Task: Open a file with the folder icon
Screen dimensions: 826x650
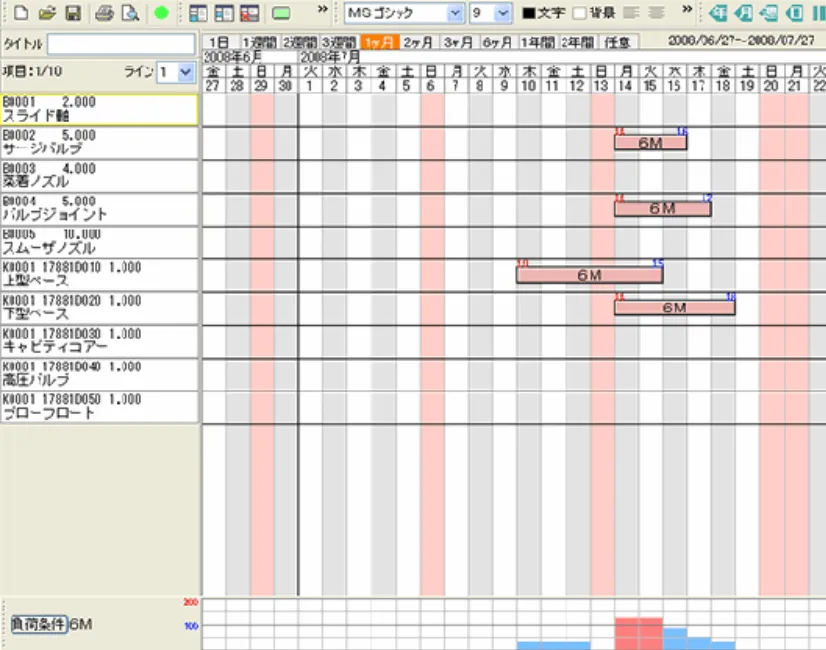Action: click(x=46, y=14)
